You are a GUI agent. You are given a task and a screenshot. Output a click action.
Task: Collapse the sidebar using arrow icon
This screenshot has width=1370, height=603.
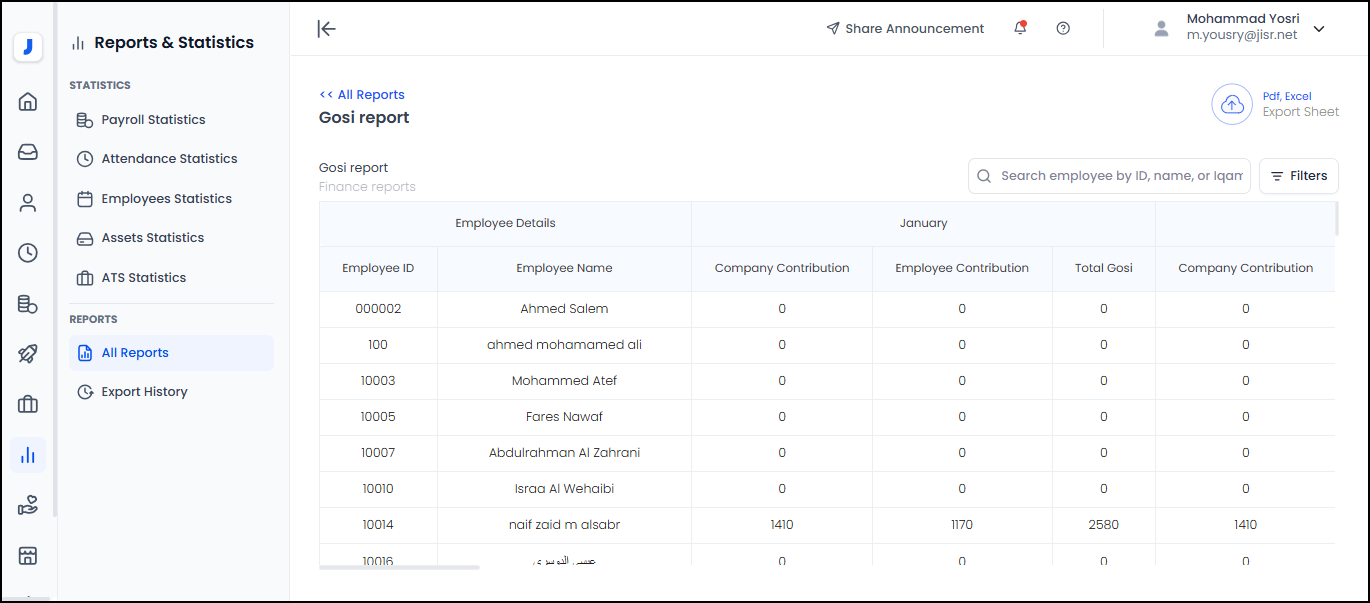[327, 29]
